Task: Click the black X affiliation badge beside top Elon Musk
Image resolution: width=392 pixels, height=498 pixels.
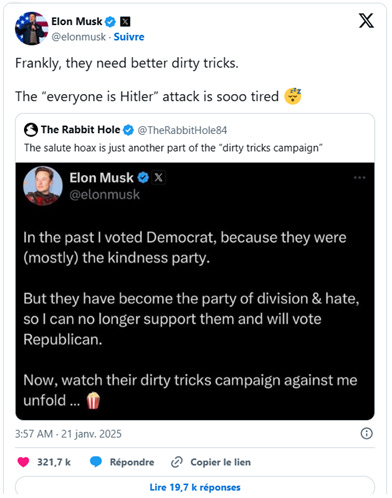Action: pyautogui.click(x=125, y=22)
